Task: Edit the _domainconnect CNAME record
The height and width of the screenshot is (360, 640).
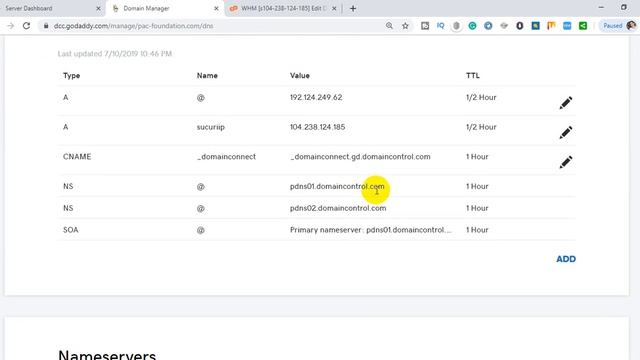Action: (x=565, y=162)
